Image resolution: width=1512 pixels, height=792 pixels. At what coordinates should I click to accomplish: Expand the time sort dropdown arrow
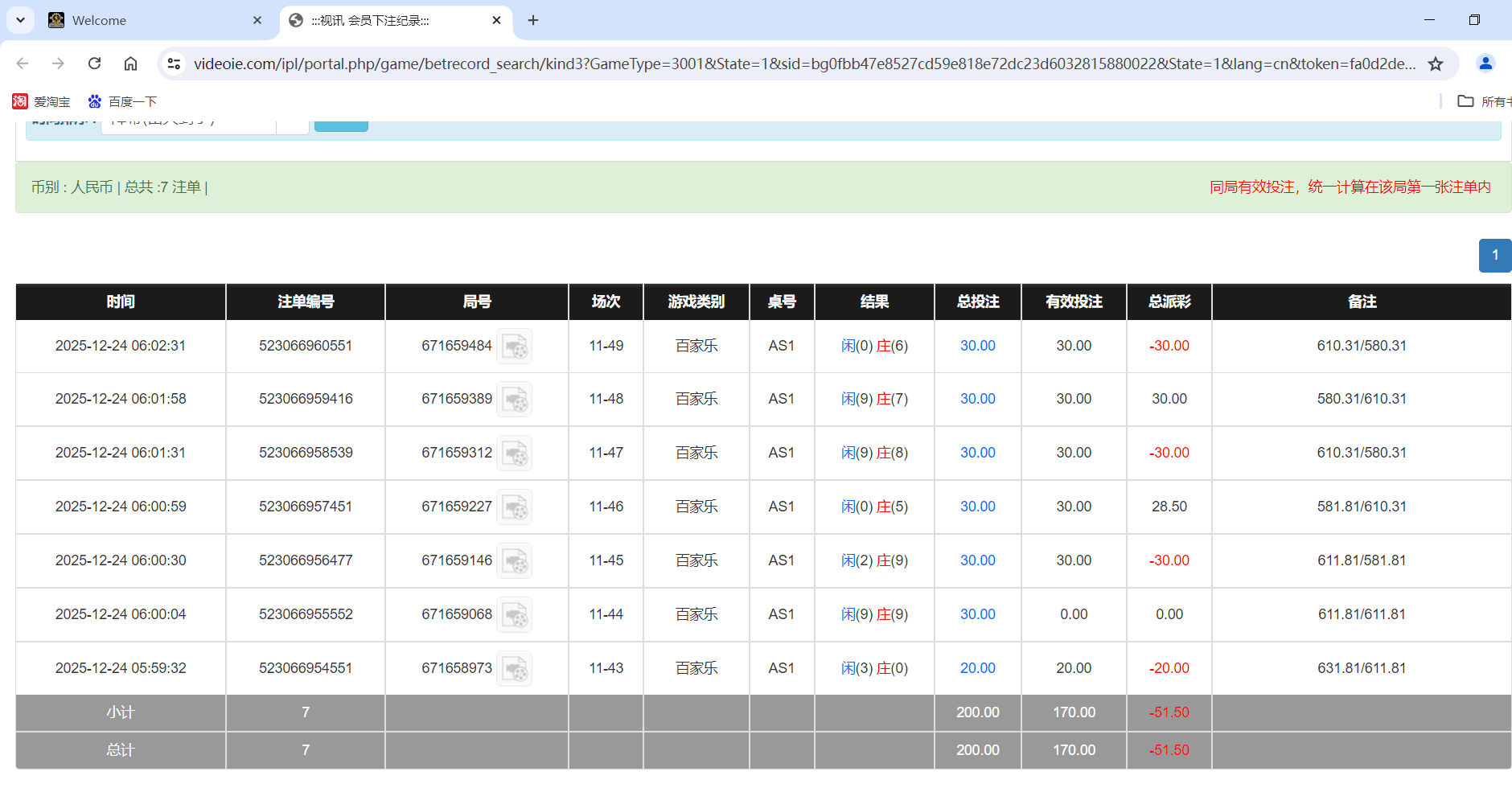[x=293, y=123]
